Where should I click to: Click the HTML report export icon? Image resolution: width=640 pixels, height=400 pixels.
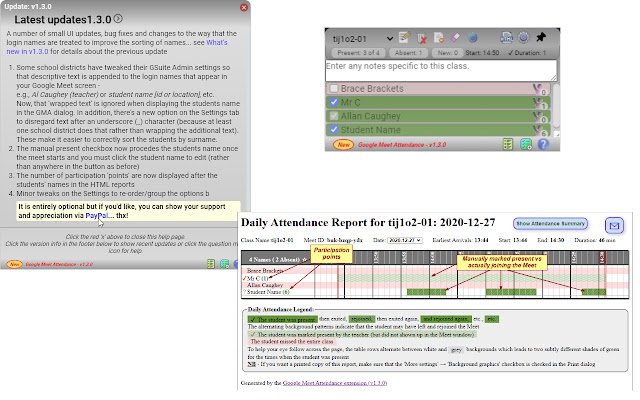pos(507,38)
